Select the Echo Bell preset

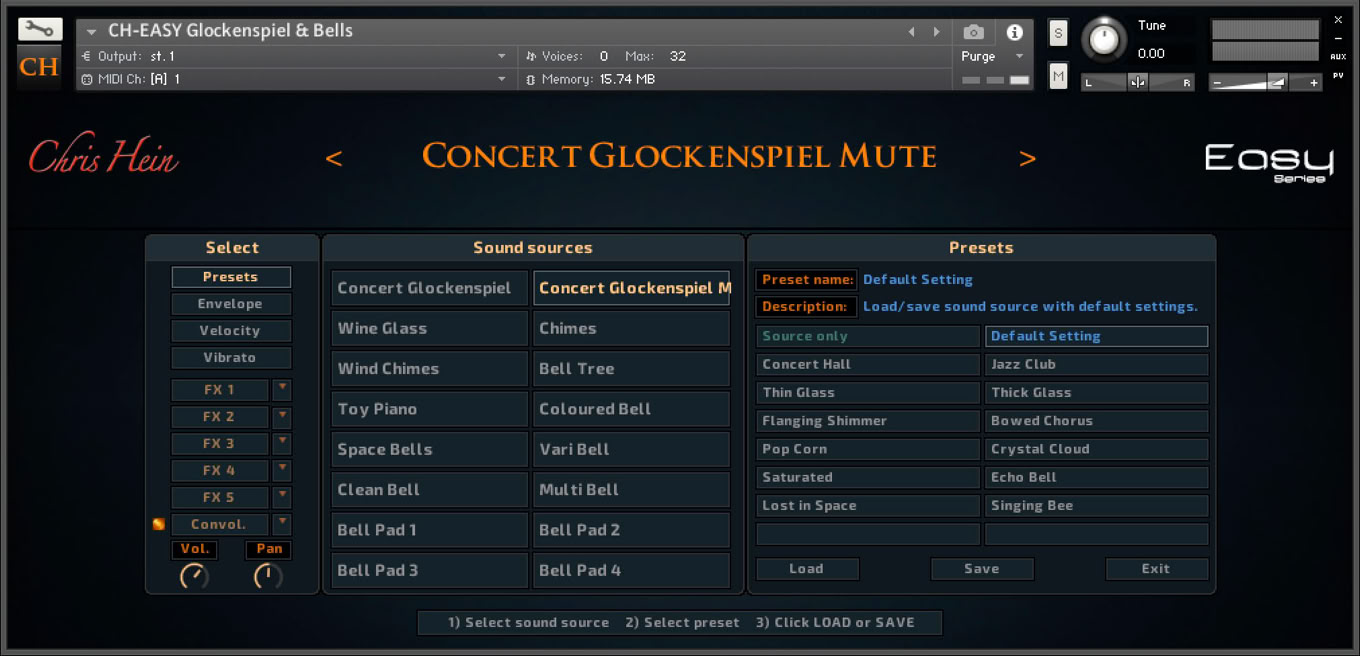1096,477
